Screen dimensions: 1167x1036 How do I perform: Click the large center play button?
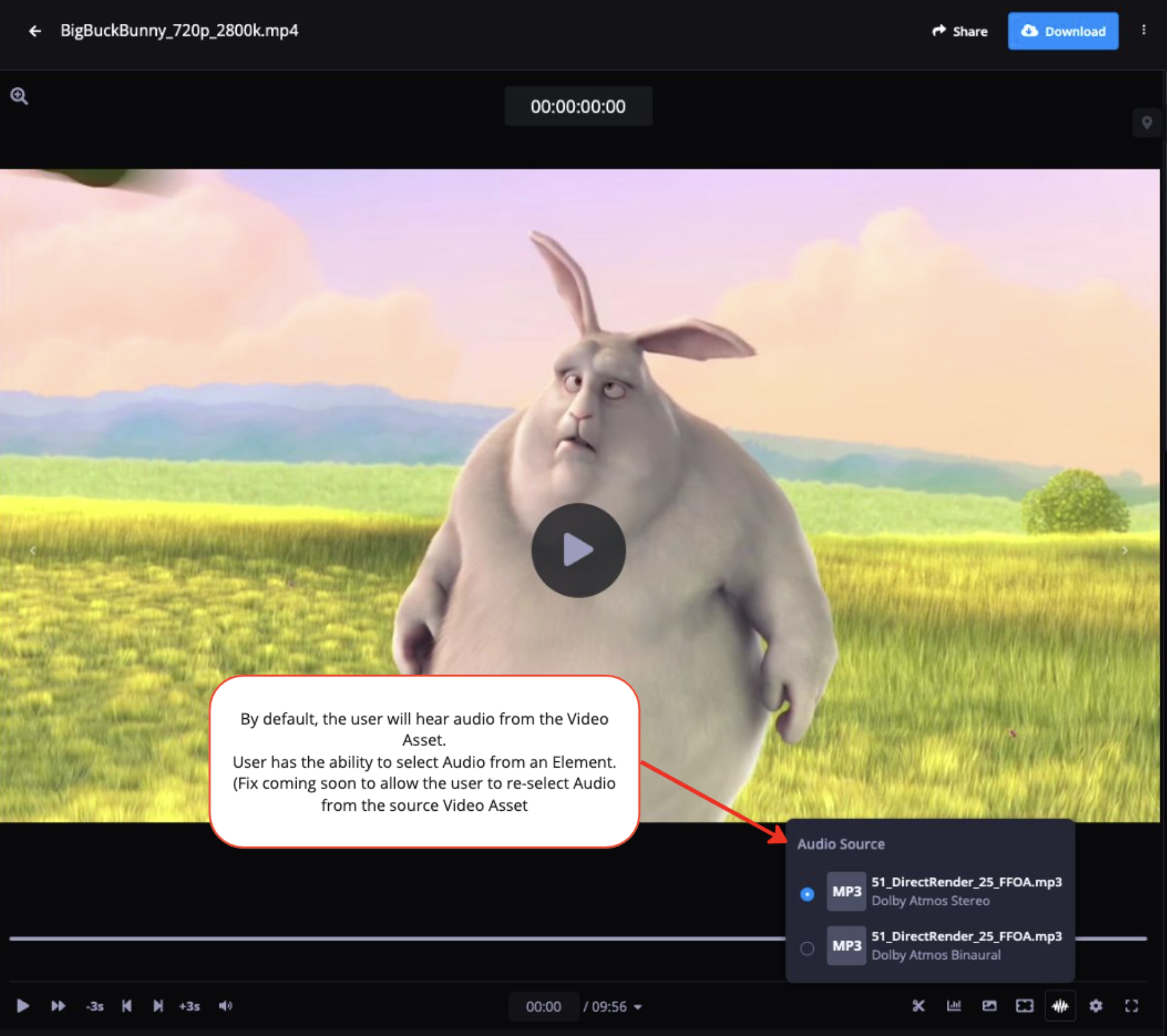(578, 550)
